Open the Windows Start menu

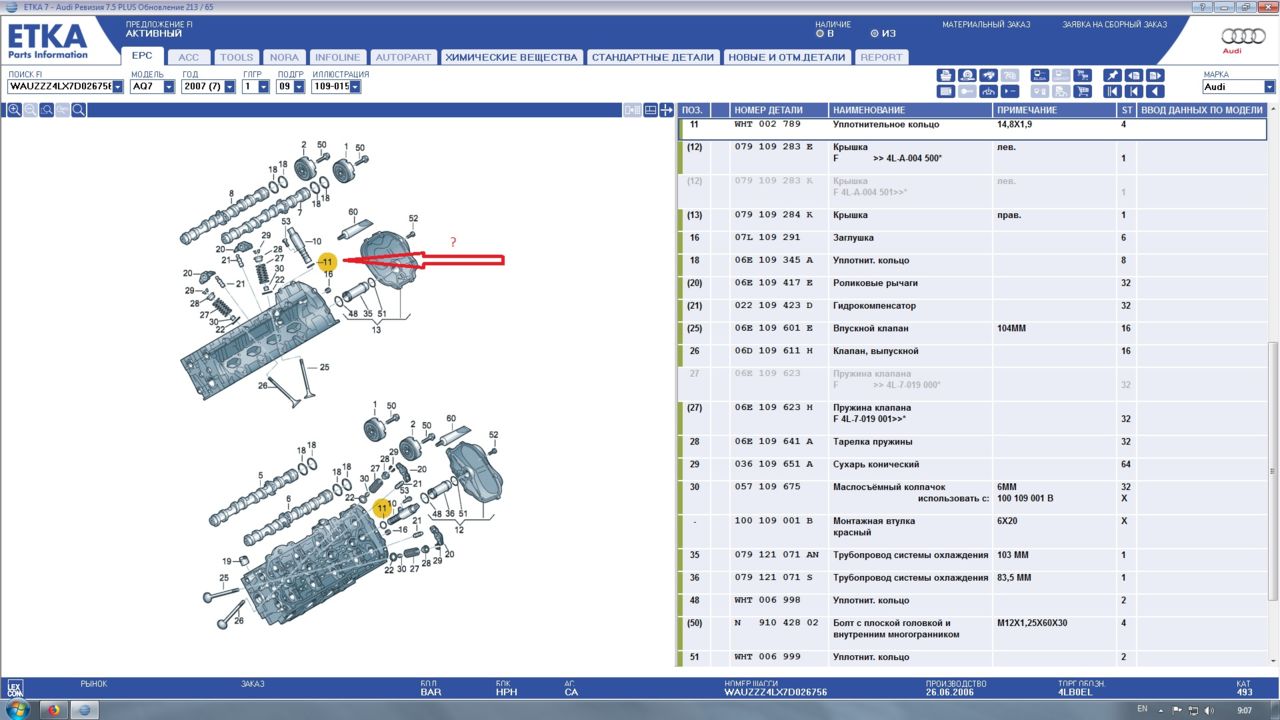point(17,709)
